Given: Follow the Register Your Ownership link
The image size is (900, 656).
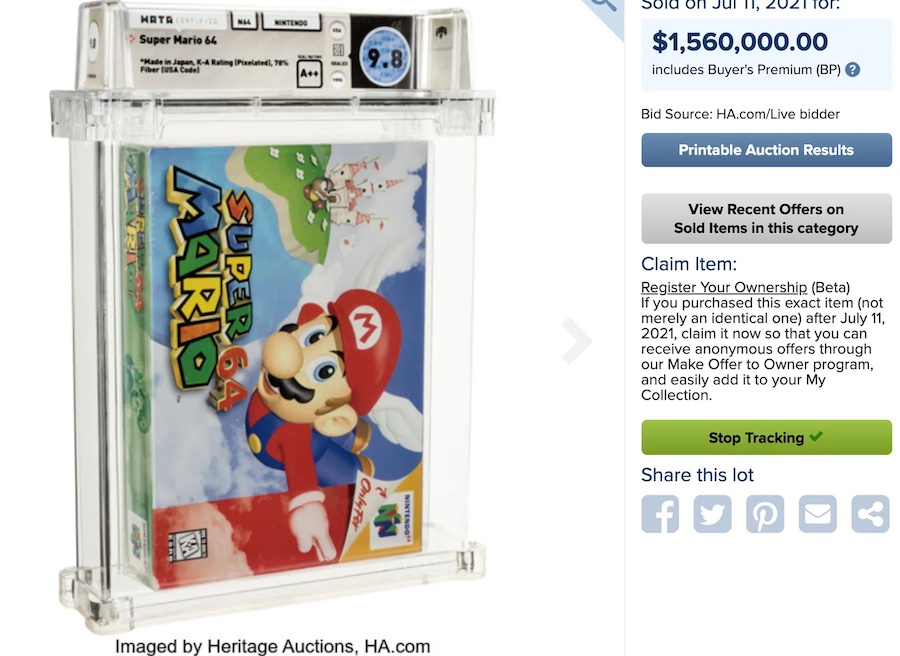Looking at the screenshot, I should [x=724, y=287].
